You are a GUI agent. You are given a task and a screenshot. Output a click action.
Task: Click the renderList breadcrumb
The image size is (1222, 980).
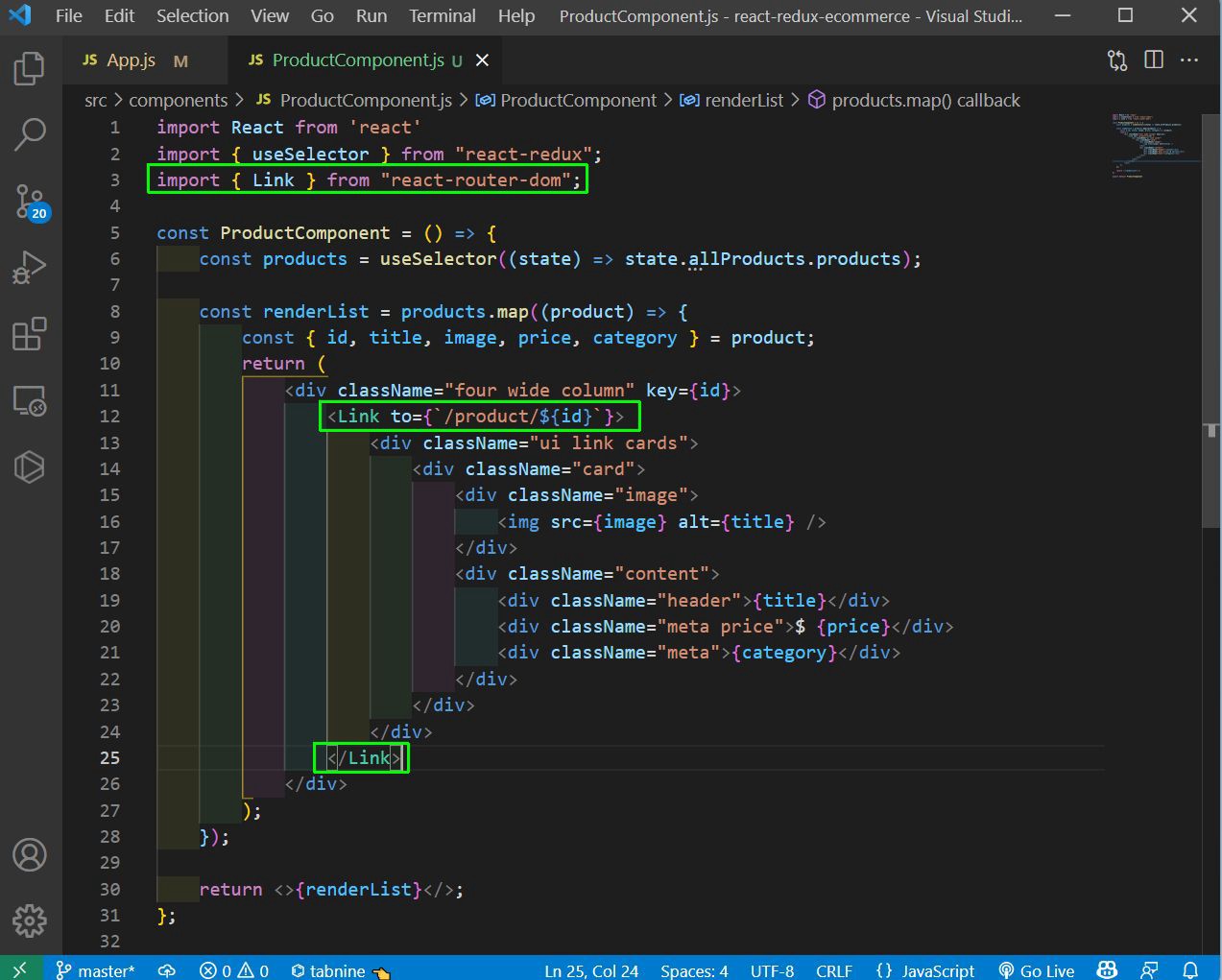(x=731, y=101)
